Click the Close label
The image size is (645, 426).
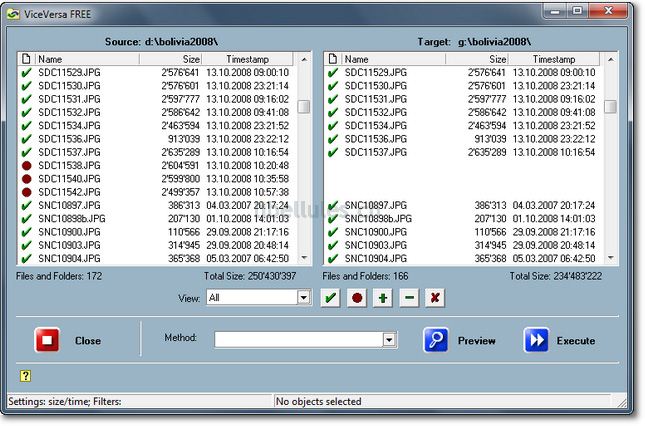click(x=88, y=341)
